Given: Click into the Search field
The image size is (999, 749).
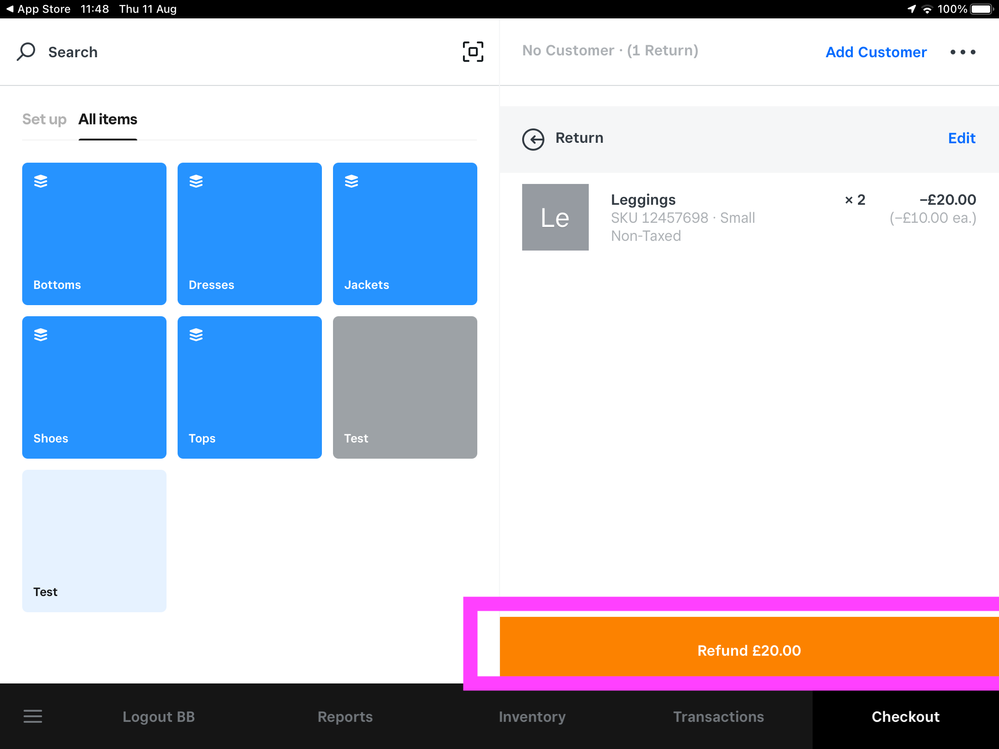Looking at the screenshot, I should click(200, 52).
